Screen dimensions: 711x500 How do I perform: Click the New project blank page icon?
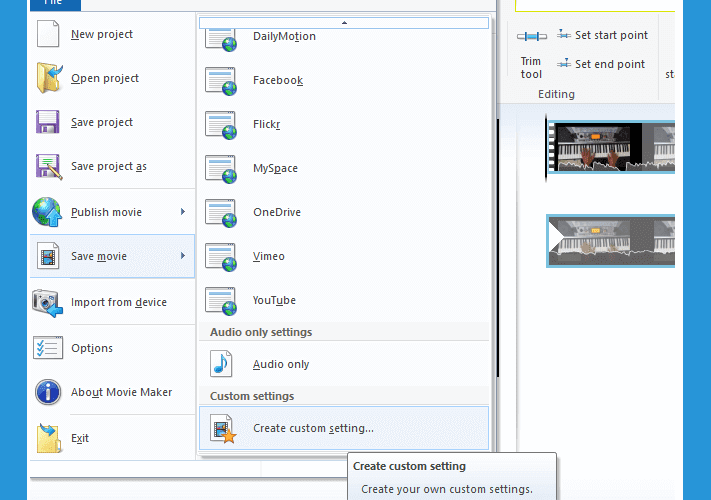(48, 34)
